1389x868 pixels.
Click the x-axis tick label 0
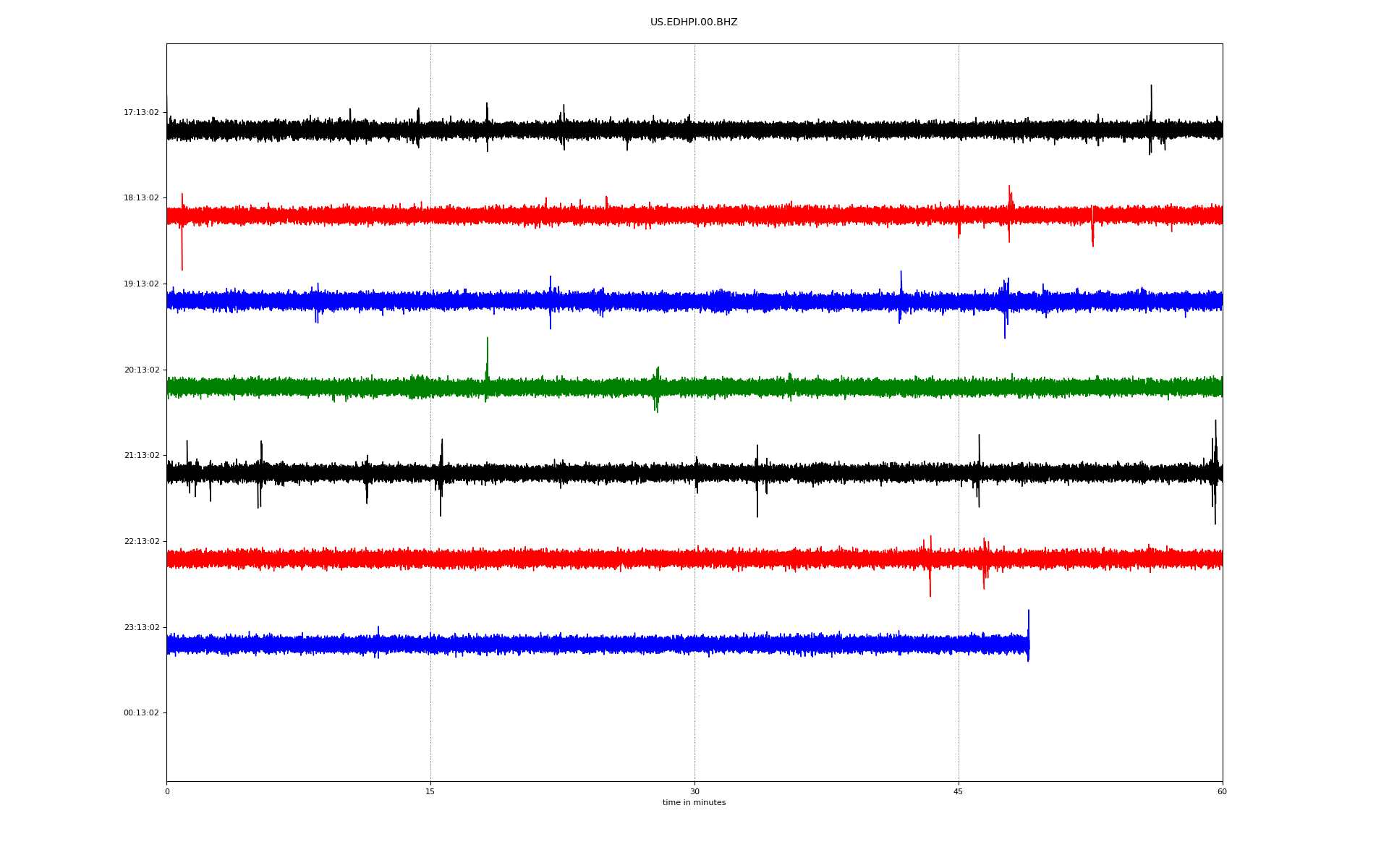tap(167, 791)
